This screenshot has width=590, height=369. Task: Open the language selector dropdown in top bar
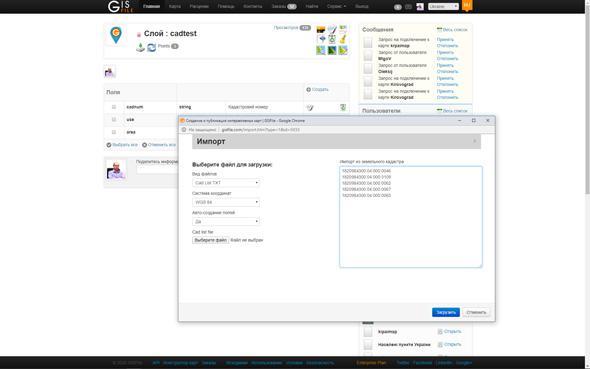coord(443,6)
